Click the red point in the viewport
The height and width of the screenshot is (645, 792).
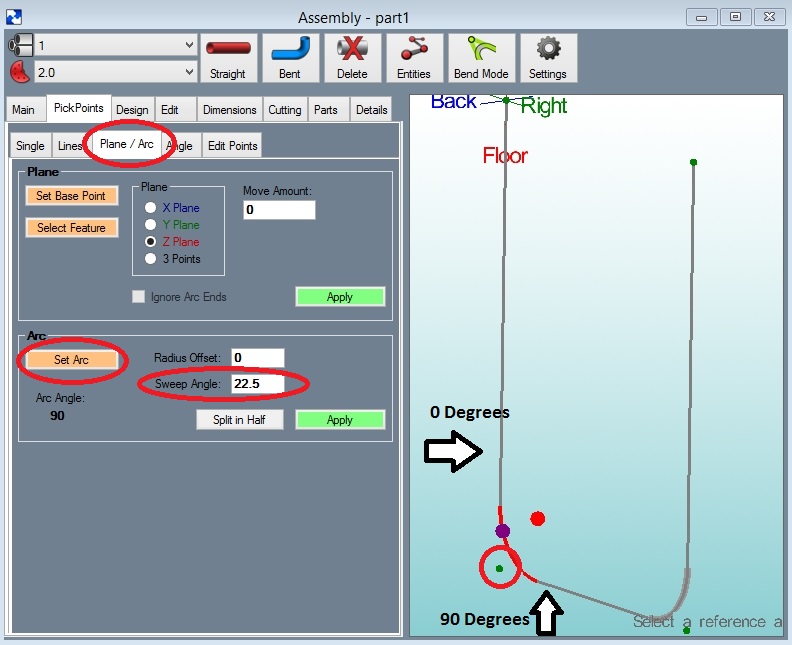537,518
